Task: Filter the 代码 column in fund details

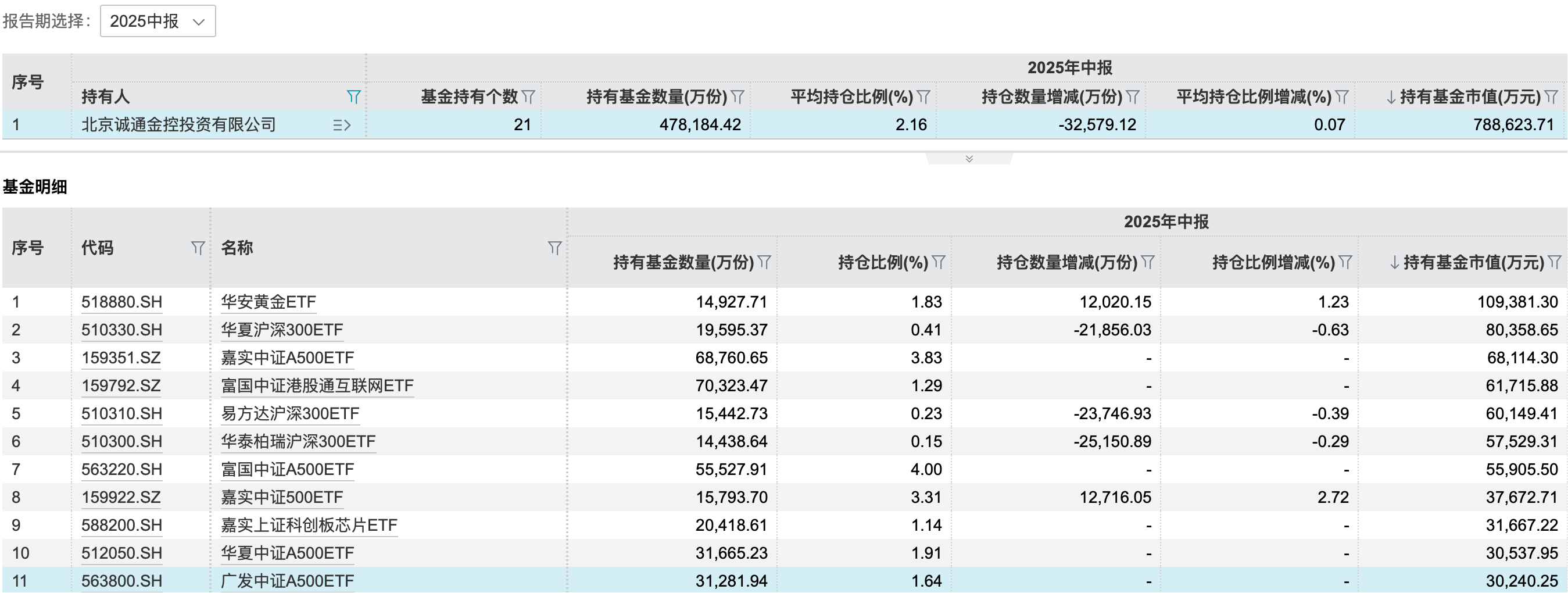Action: 197,248
